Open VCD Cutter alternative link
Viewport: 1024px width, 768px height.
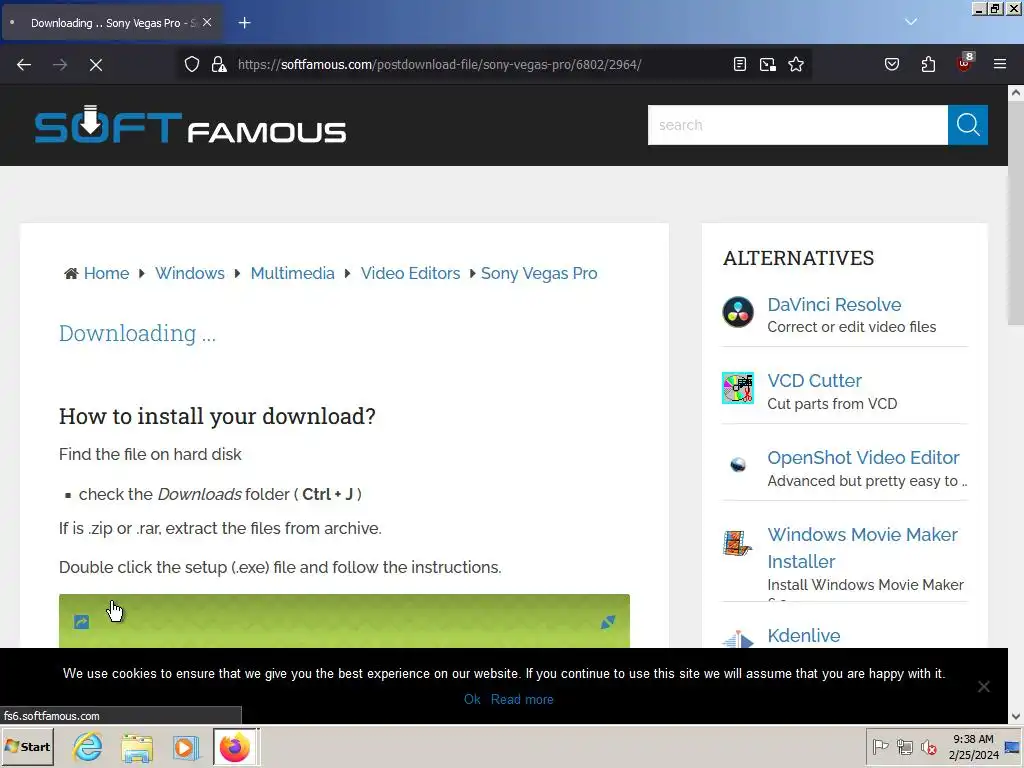pos(814,380)
